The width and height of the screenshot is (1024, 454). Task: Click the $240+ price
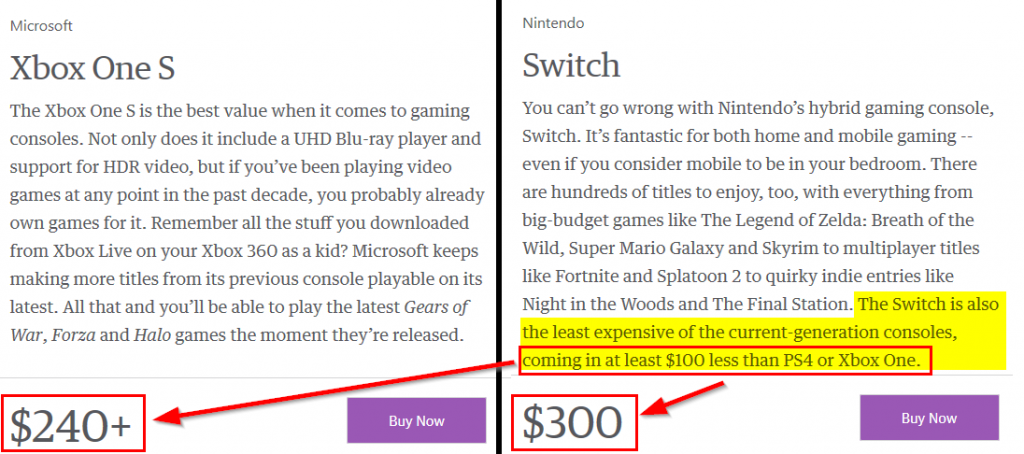(x=72, y=424)
